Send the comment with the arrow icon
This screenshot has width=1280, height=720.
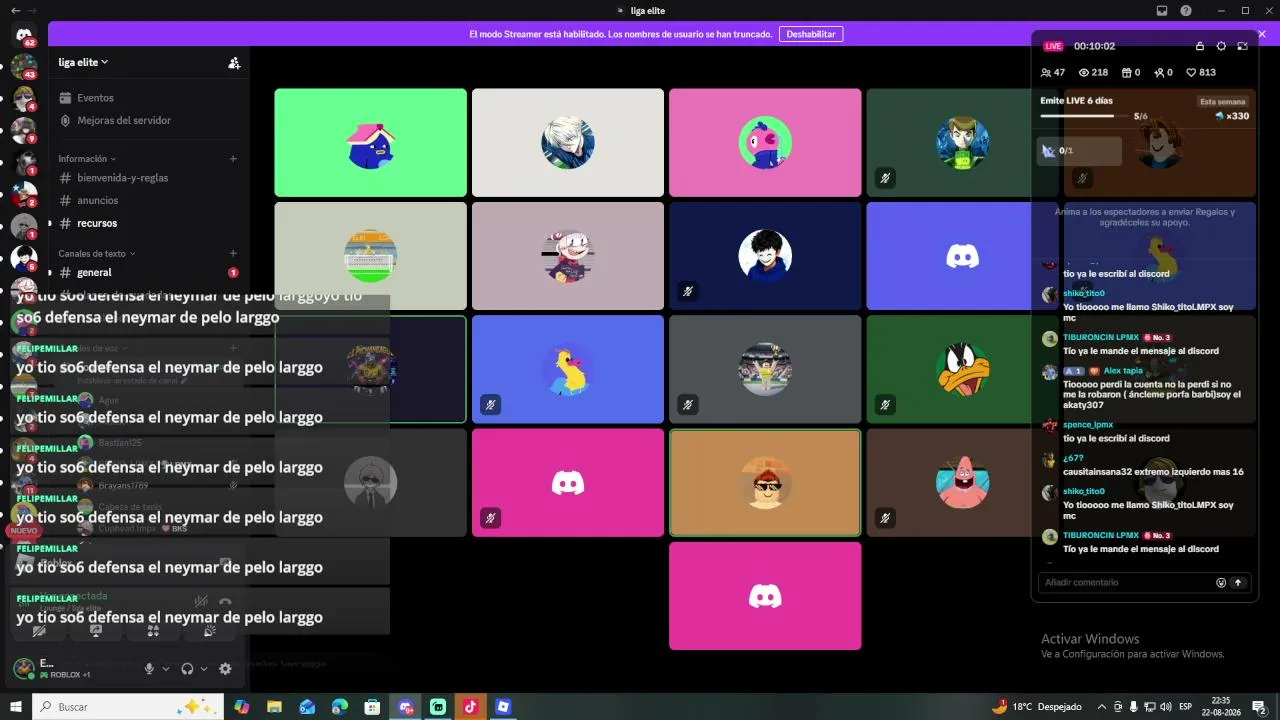coord(1238,583)
